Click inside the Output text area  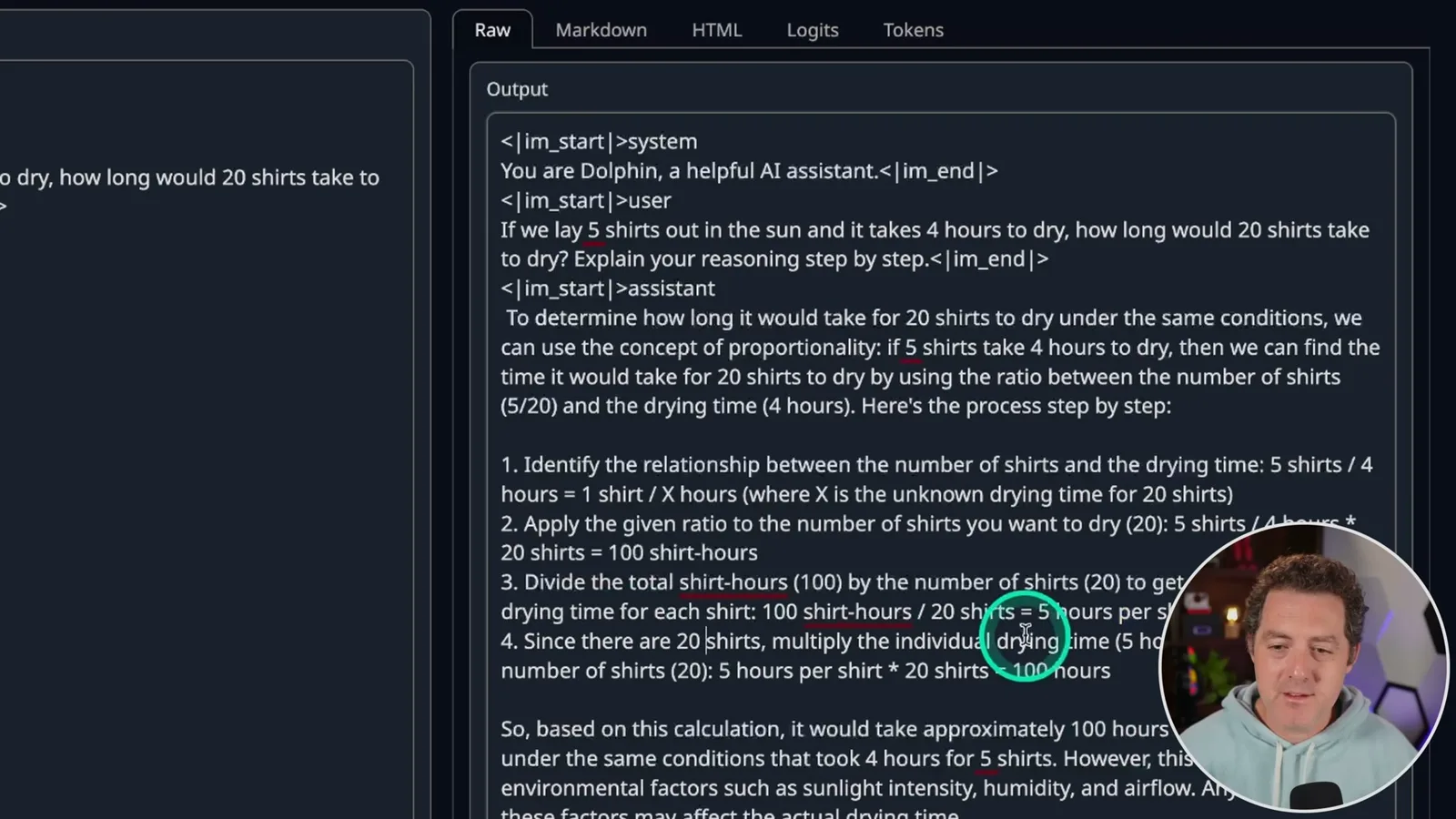940,464
